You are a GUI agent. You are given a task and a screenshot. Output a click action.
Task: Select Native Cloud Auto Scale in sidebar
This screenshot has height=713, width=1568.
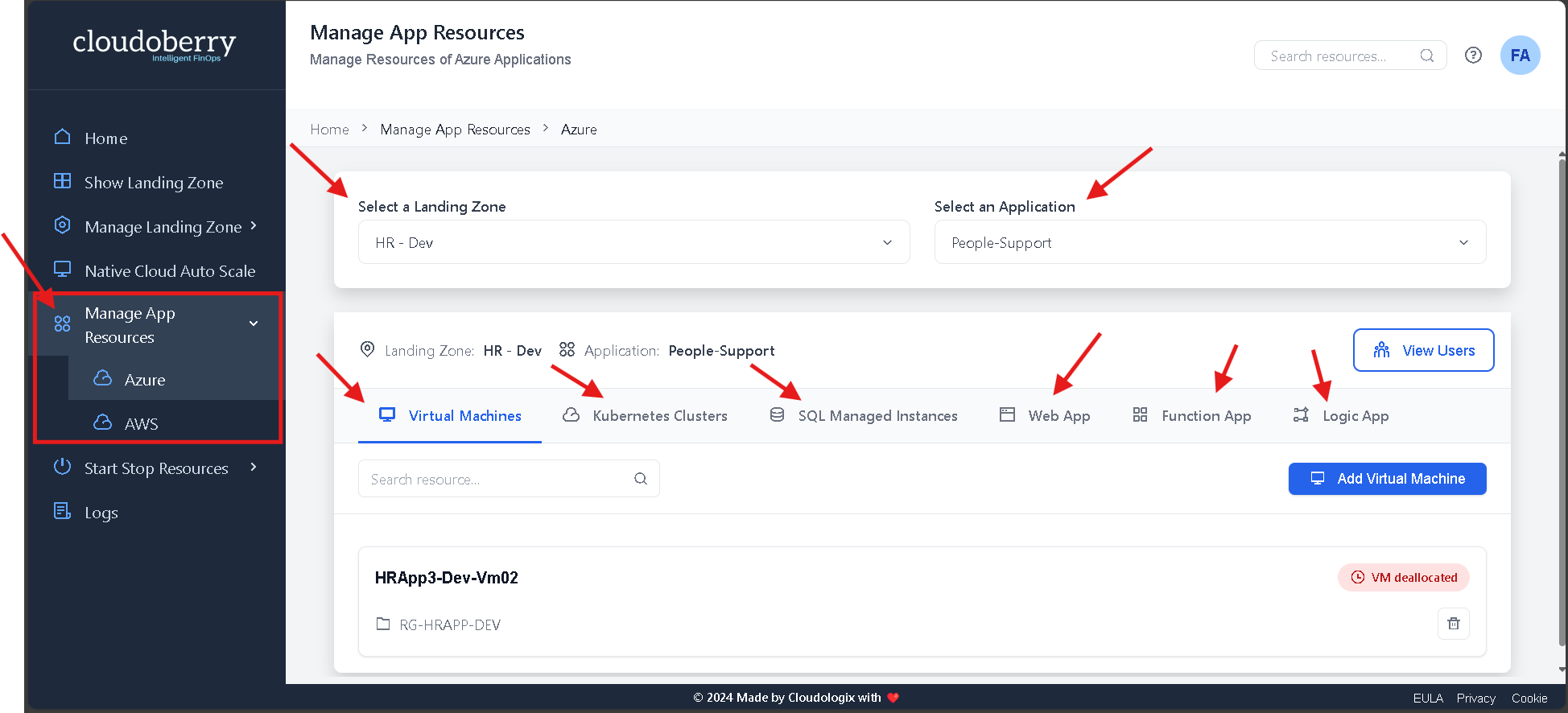(157, 271)
